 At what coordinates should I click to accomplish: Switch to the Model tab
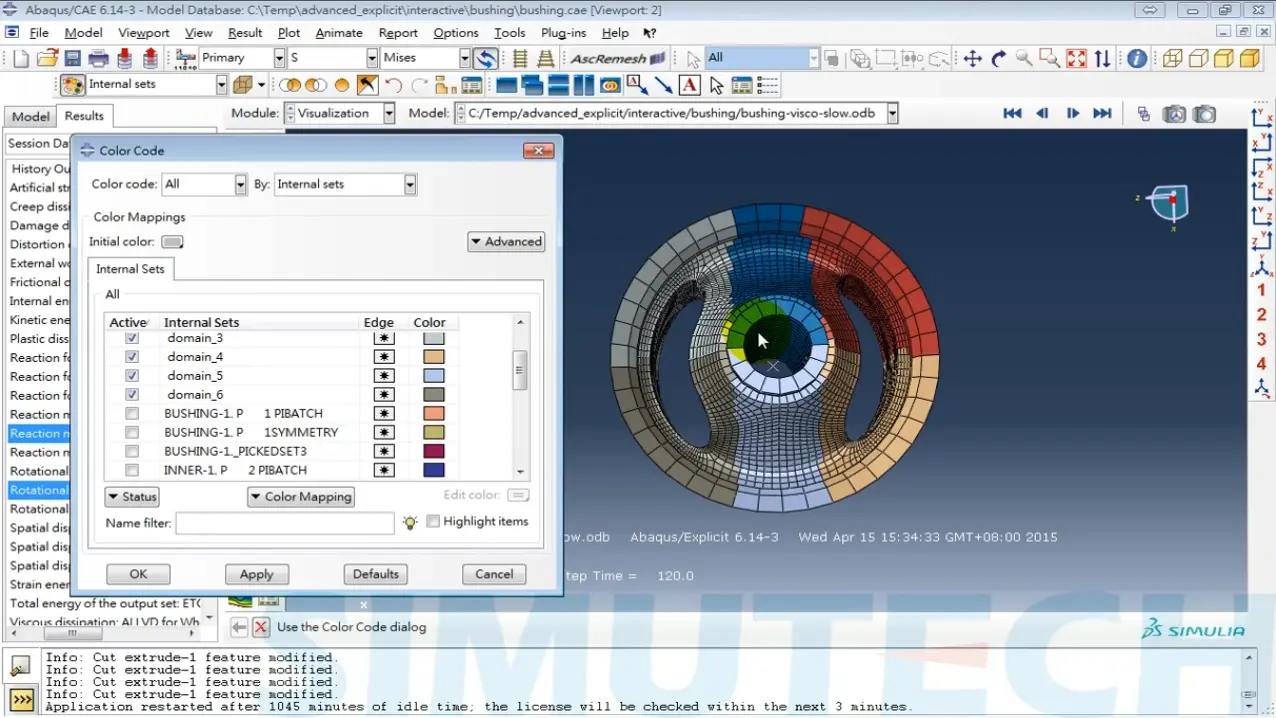tap(31, 116)
